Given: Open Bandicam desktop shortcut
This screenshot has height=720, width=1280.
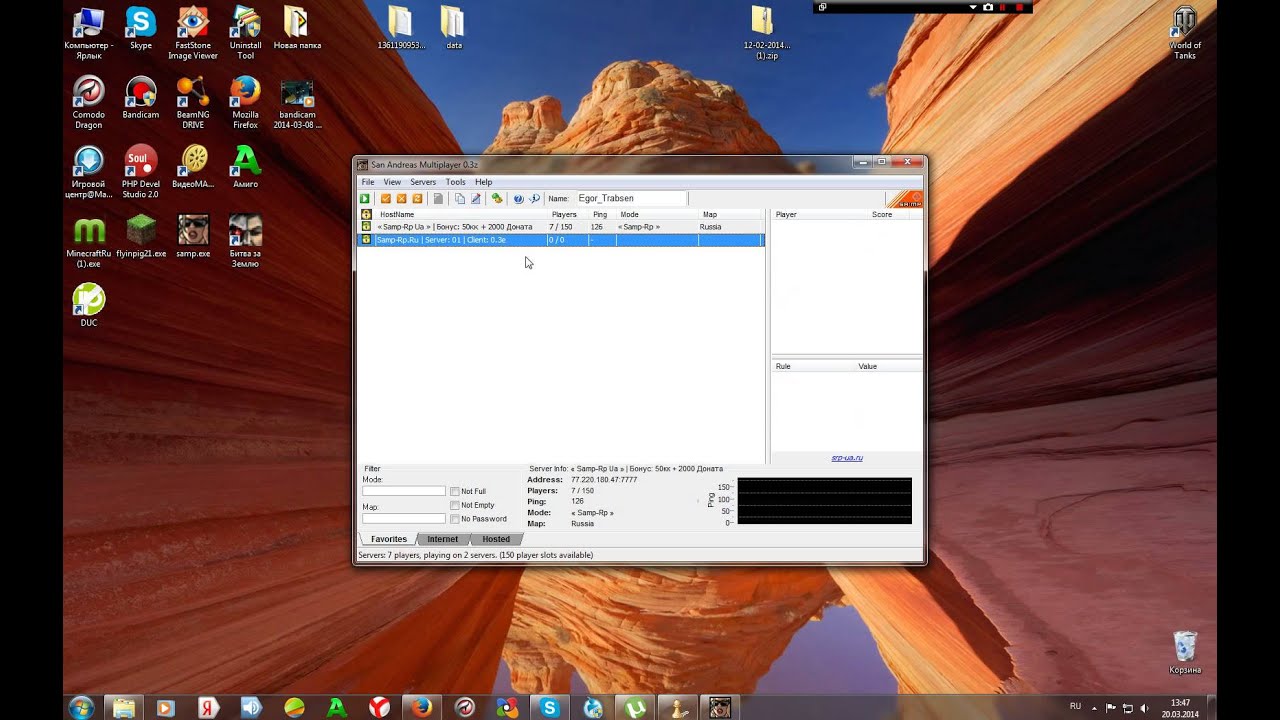Looking at the screenshot, I should pos(141,97).
